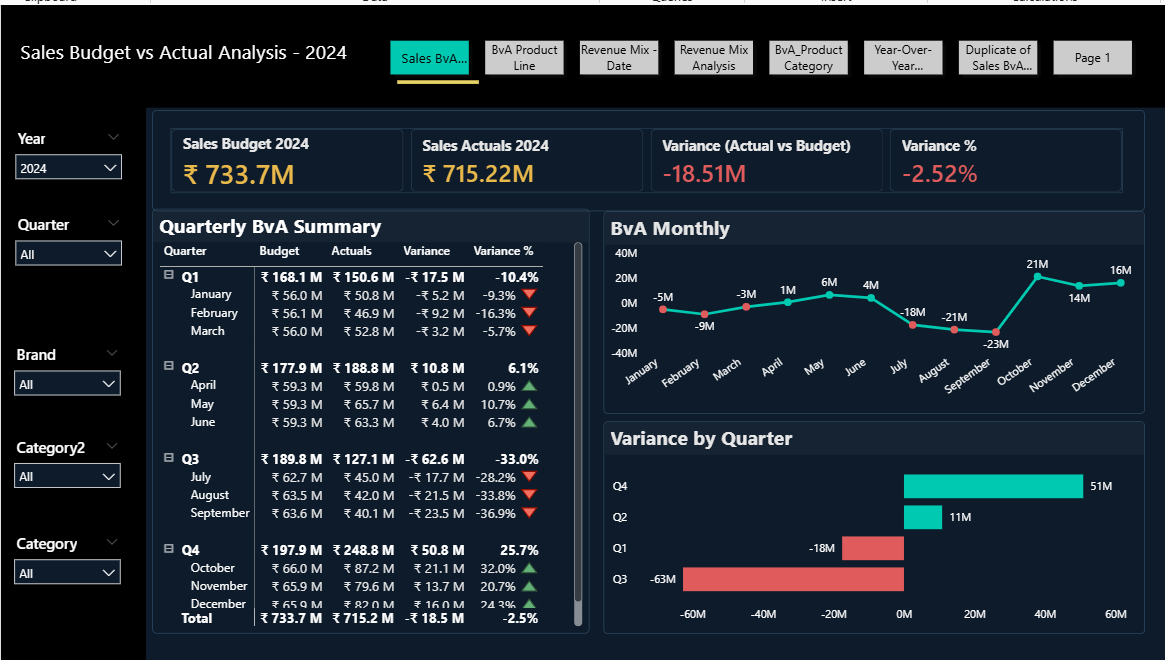Expand the Brand slicer dropdown
This screenshot has height=660, width=1165.
pos(68,383)
